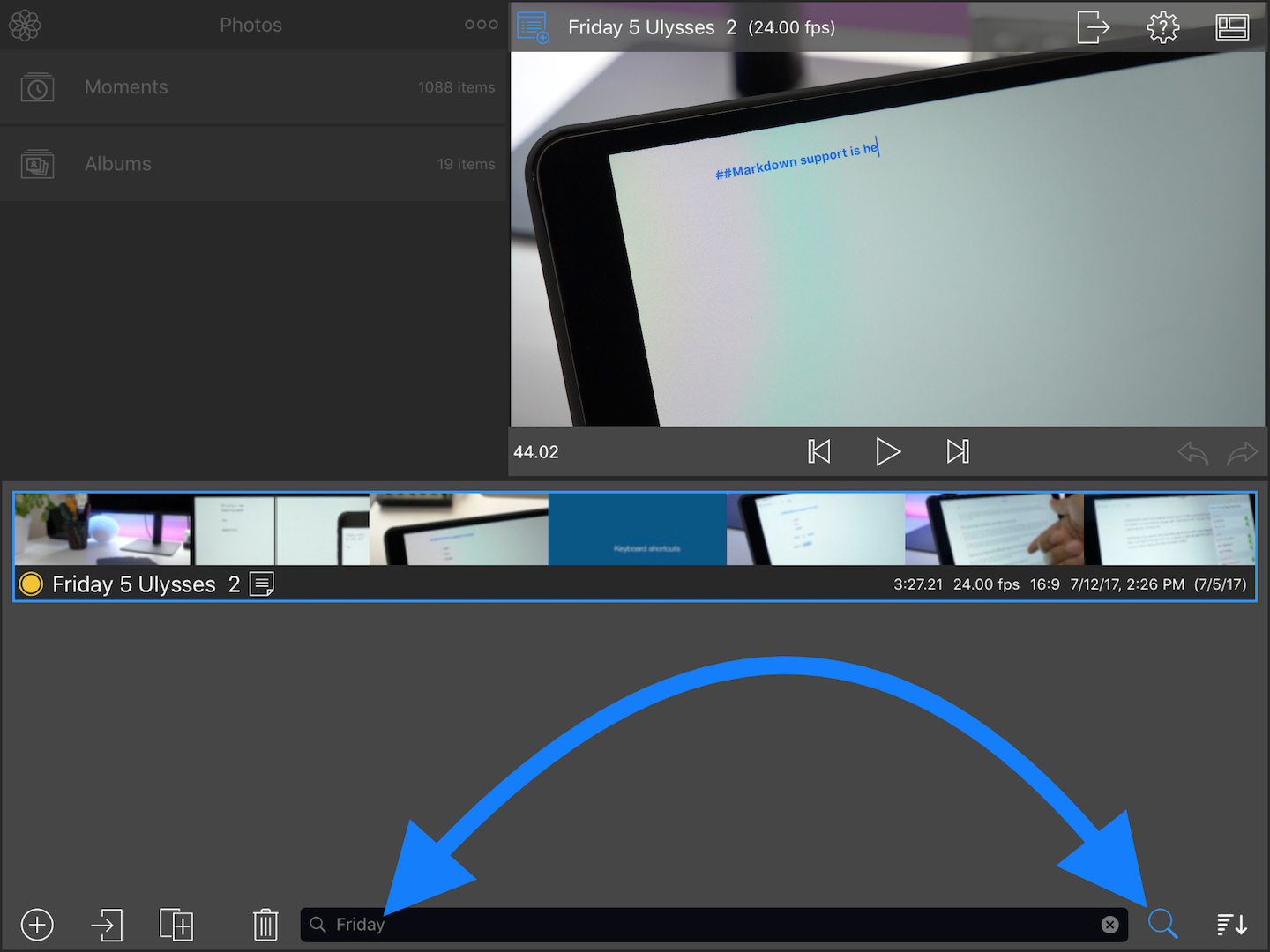Click the trash icon to delete project
Viewport: 1270px width, 952px height.
[265, 925]
